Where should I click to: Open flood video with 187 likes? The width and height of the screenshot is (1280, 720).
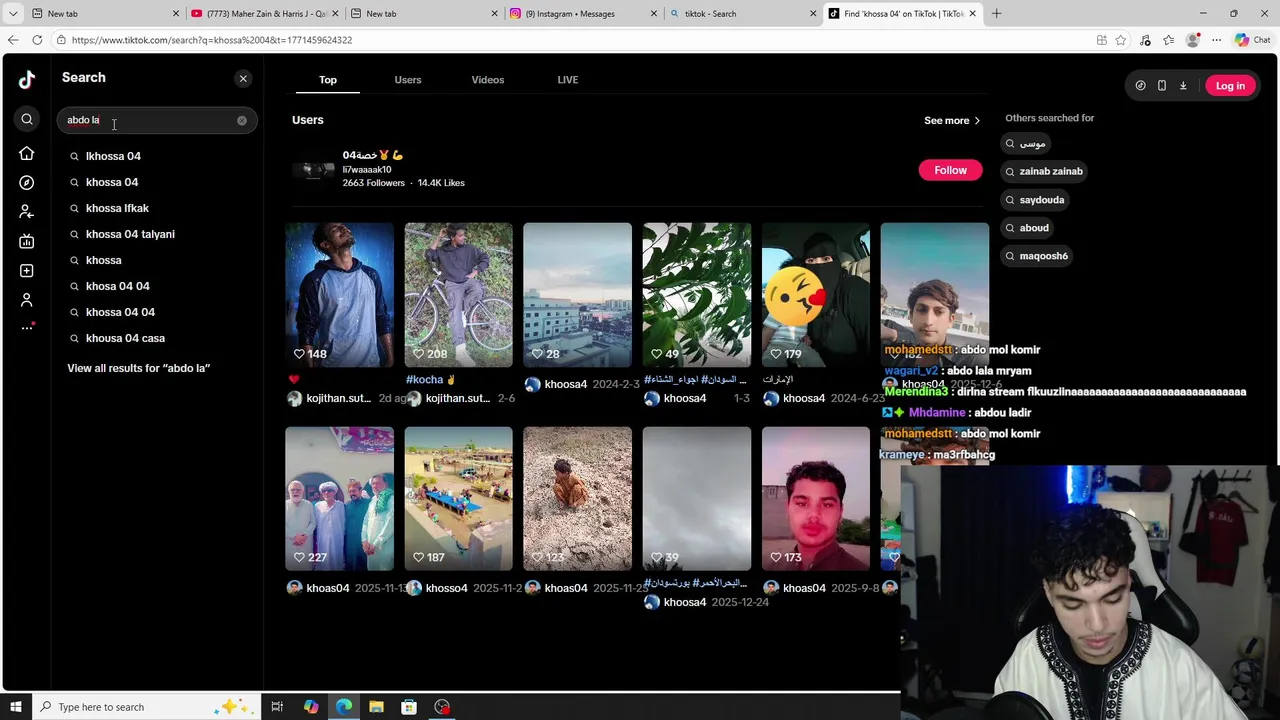coord(458,499)
